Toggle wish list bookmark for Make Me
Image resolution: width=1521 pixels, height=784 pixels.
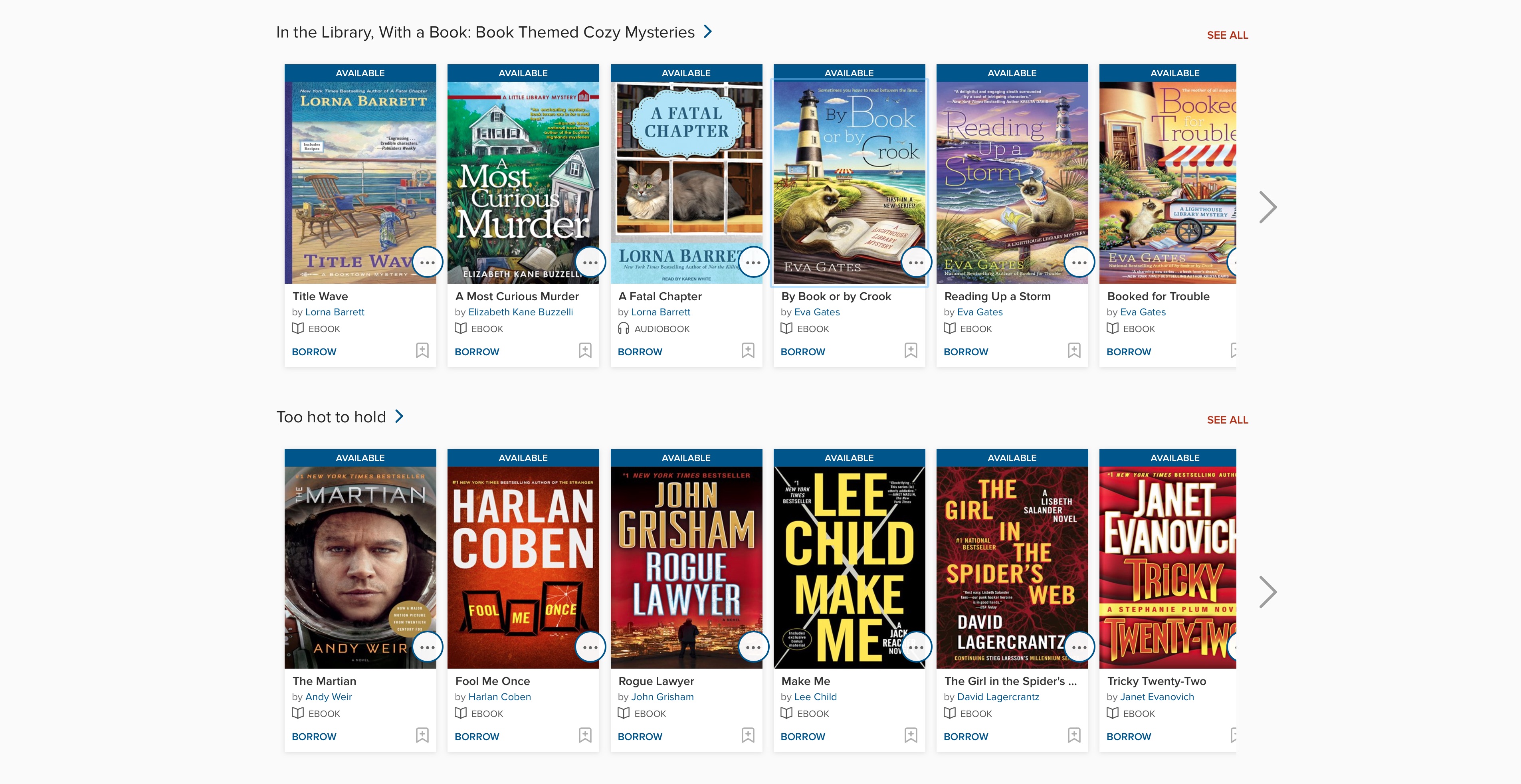911,735
